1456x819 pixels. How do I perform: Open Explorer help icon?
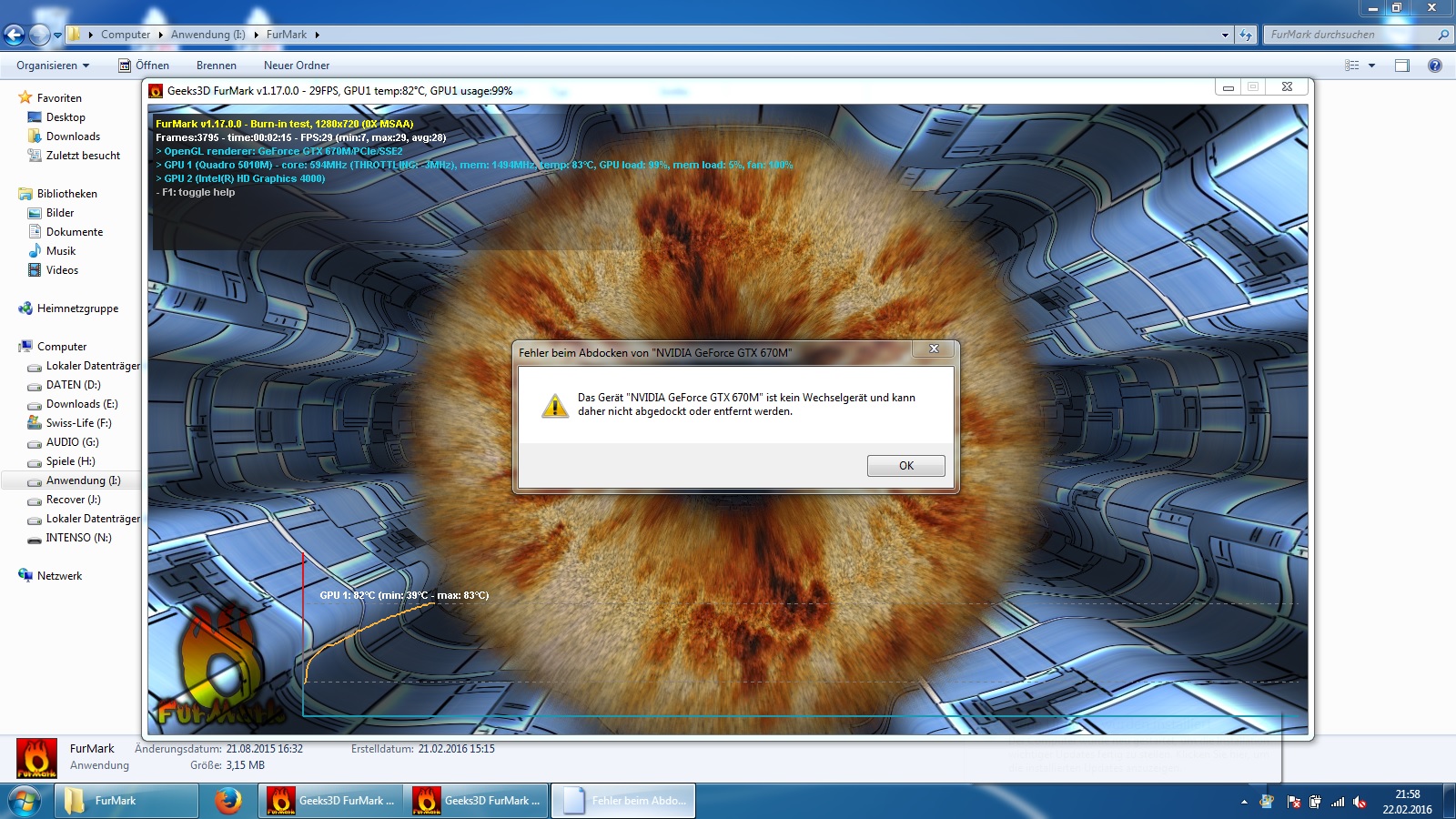pos(1435,66)
